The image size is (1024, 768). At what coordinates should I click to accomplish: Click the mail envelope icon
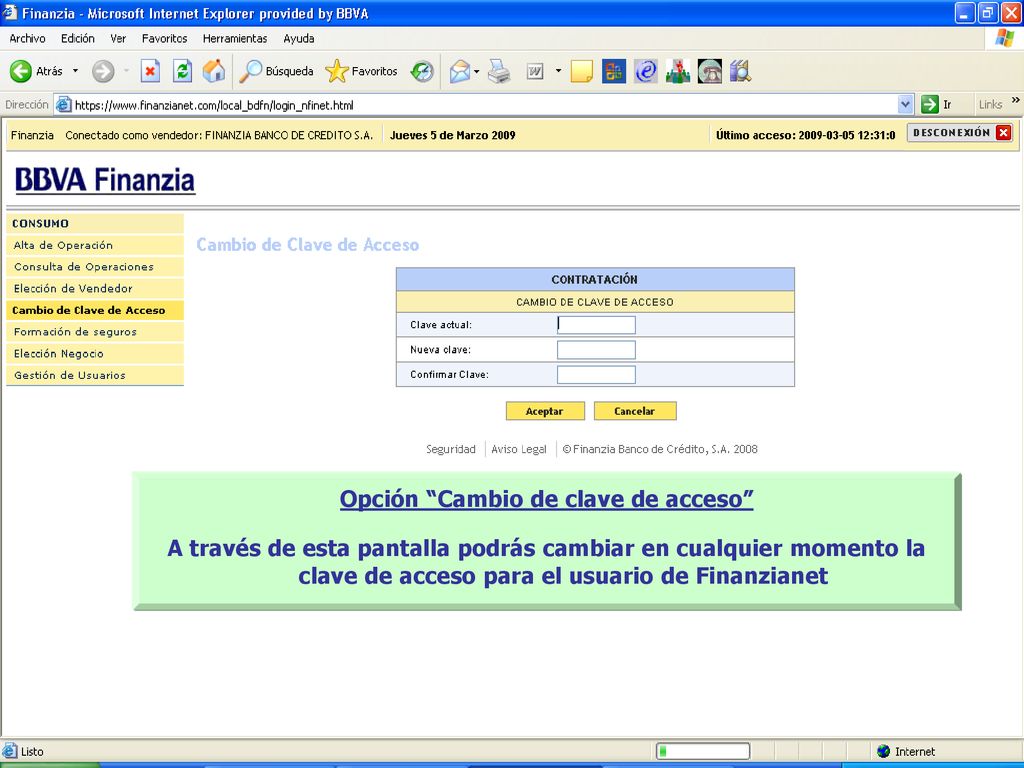click(460, 71)
